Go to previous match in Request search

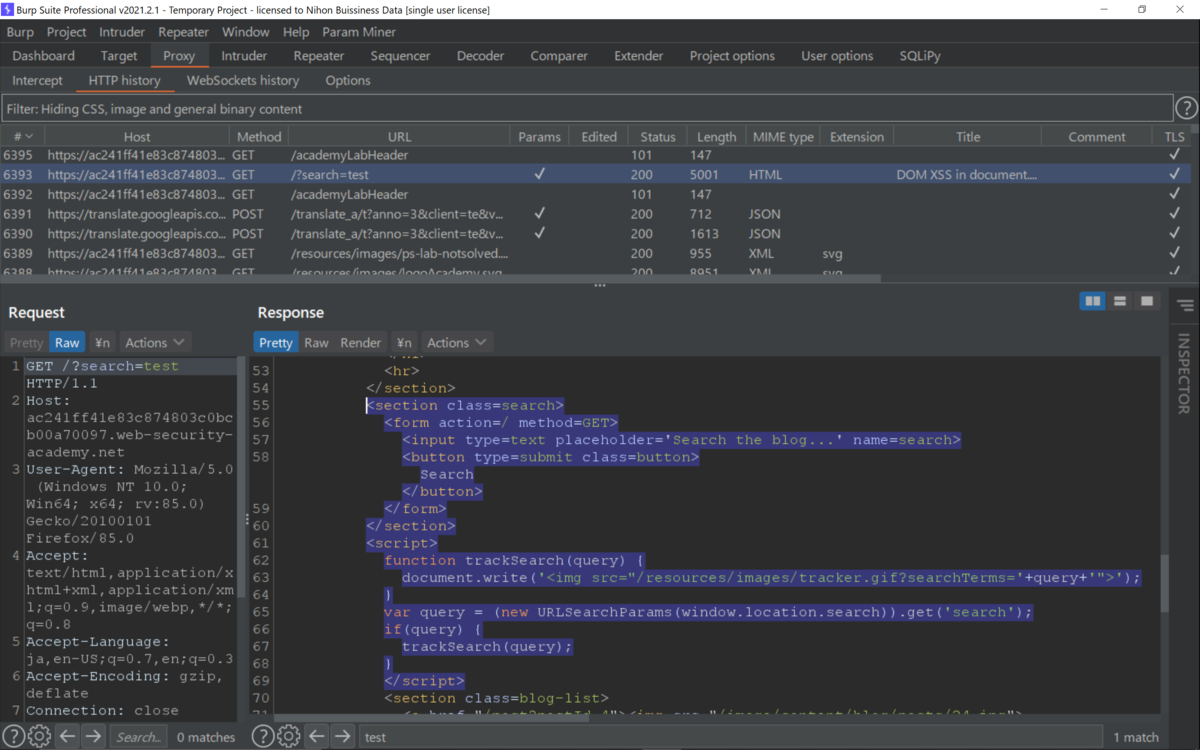(67, 736)
